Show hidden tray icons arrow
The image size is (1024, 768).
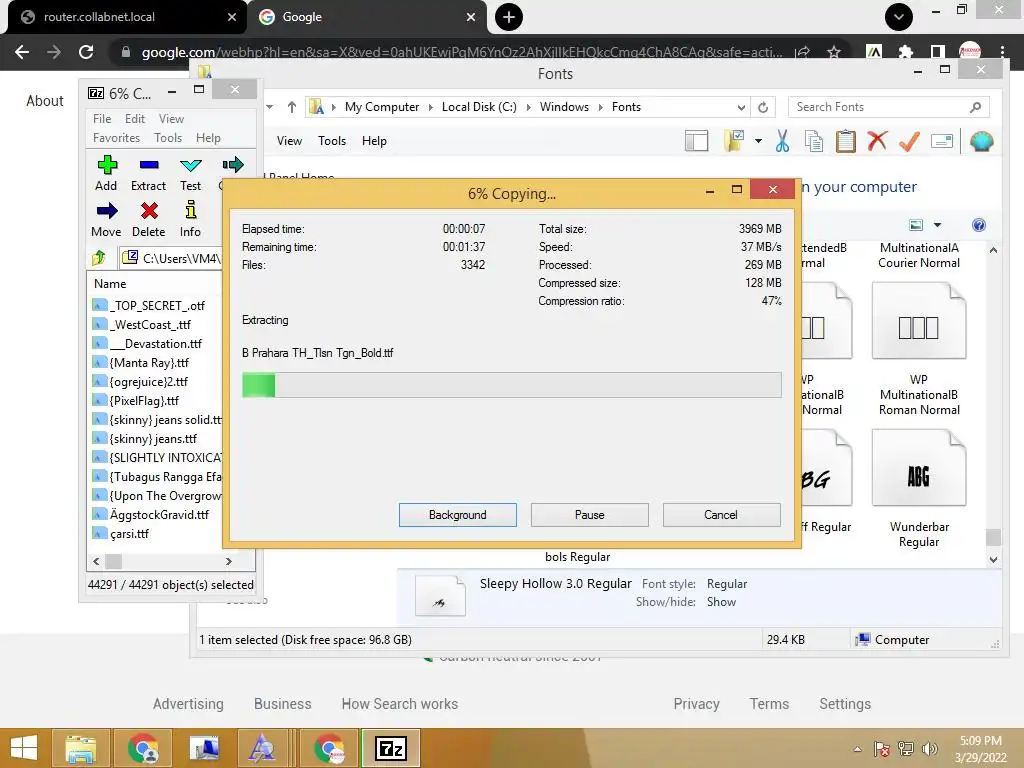(857, 749)
